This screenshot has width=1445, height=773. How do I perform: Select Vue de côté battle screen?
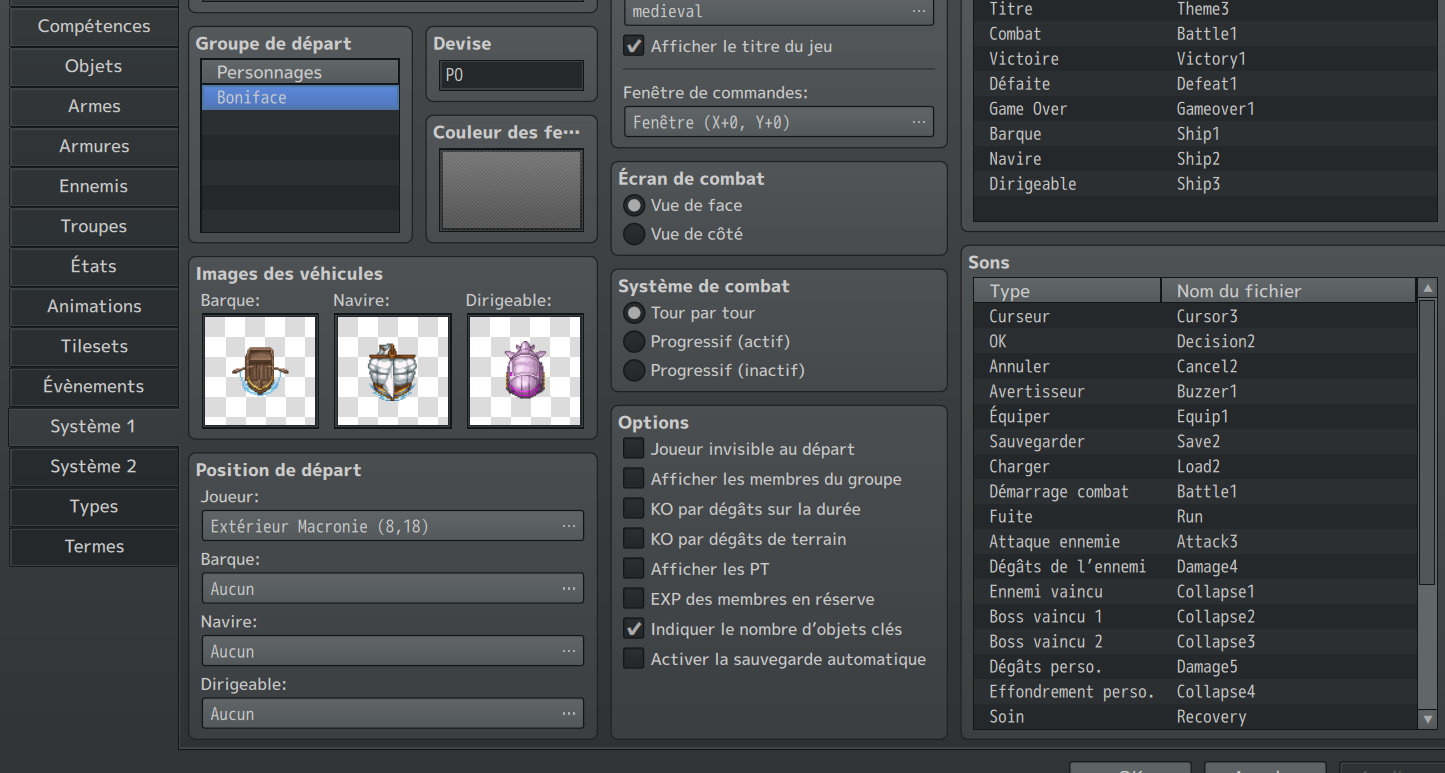click(634, 234)
